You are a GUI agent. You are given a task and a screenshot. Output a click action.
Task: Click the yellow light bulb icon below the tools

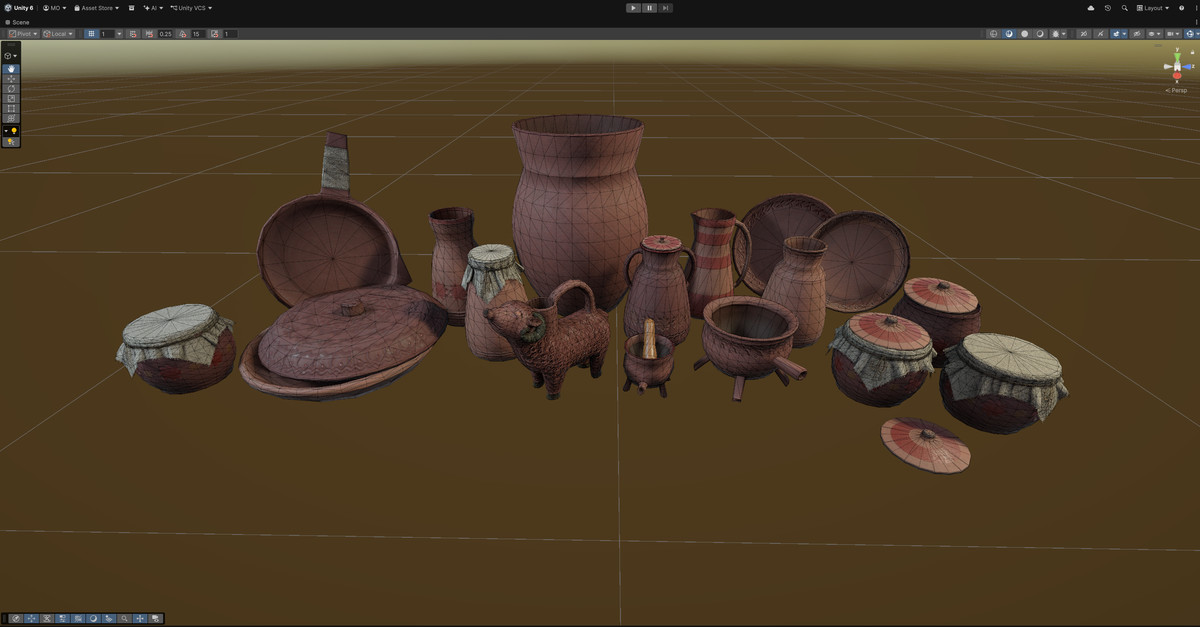click(x=14, y=131)
